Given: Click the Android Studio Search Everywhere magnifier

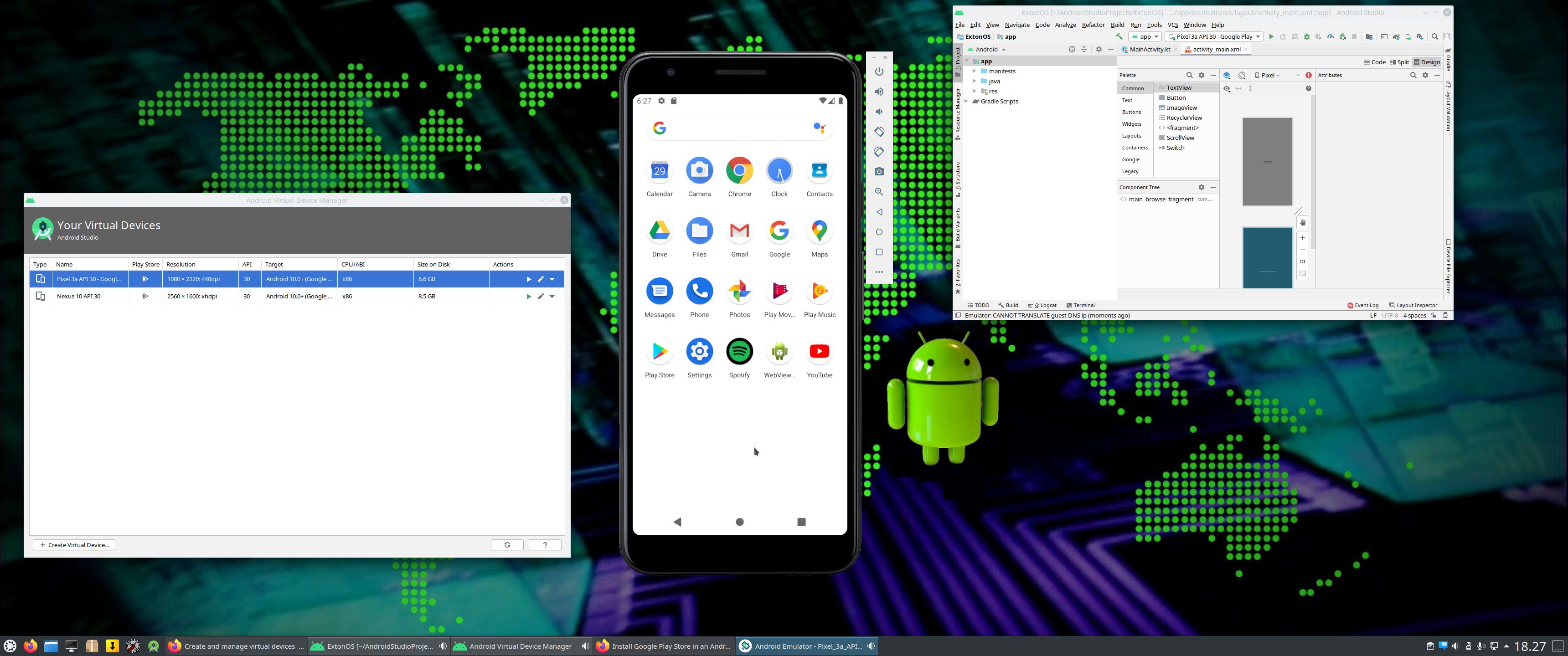Looking at the screenshot, I should (x=1435, y=36).
